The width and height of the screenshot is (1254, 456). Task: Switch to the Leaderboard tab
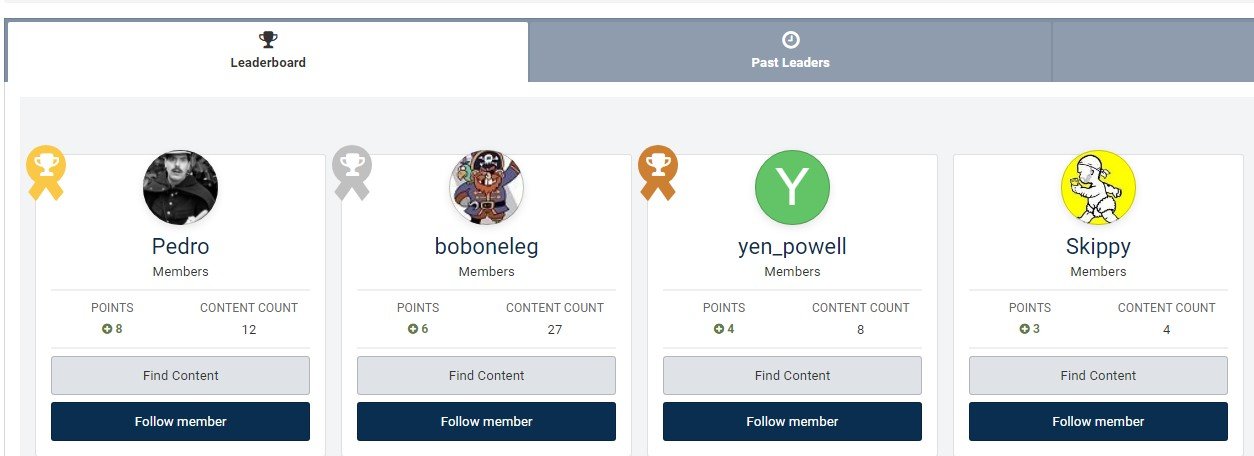click(x=268, y=52)
